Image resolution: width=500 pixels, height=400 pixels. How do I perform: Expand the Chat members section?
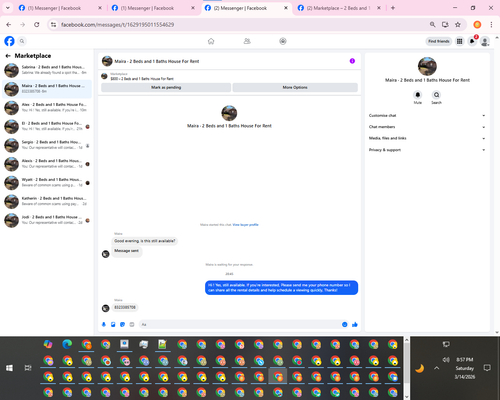[x=427, y=127]
